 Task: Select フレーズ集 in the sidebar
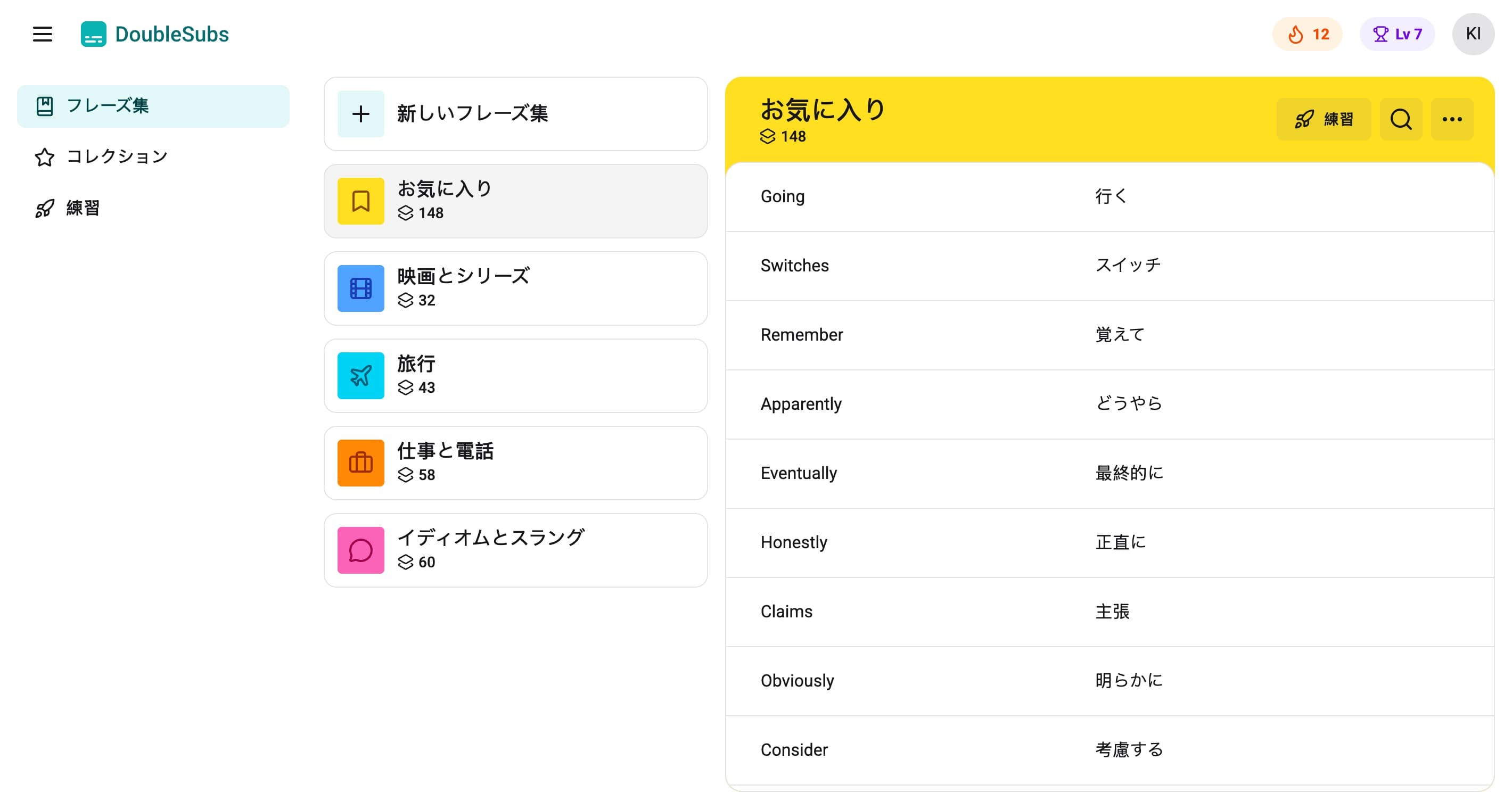pos(153,106)
